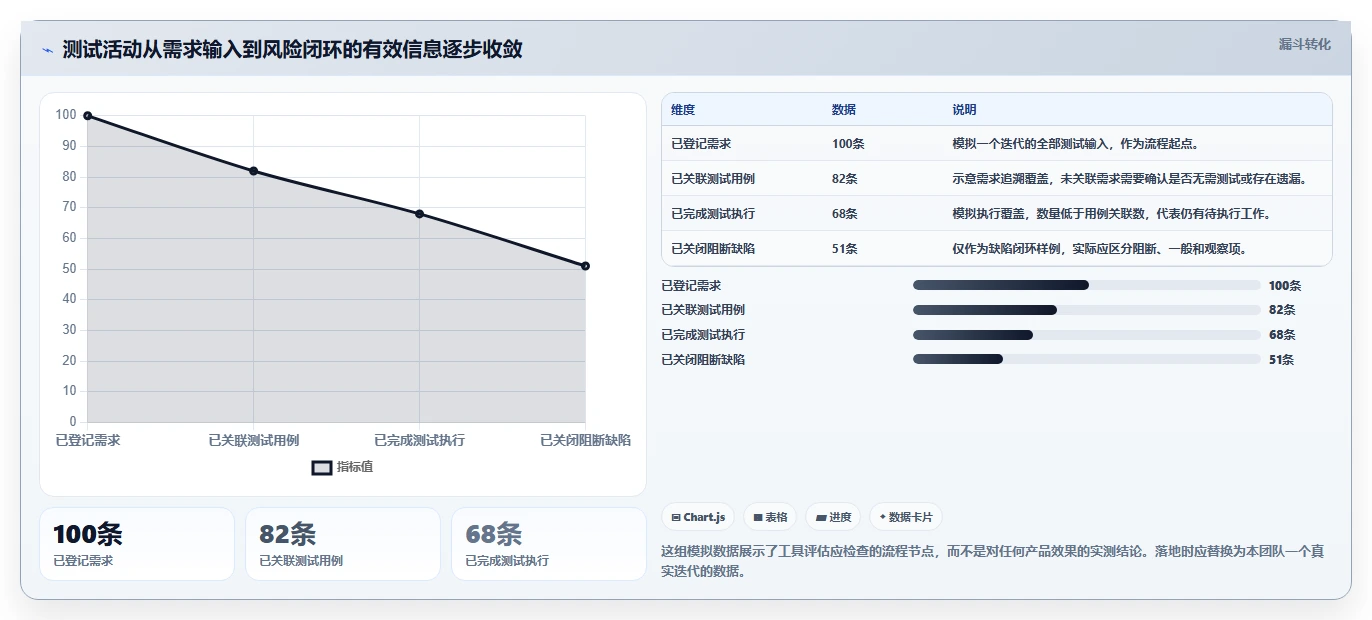Click the chart data point at 100
This screenshot has height=620, width=1372.
click(88, 116)
